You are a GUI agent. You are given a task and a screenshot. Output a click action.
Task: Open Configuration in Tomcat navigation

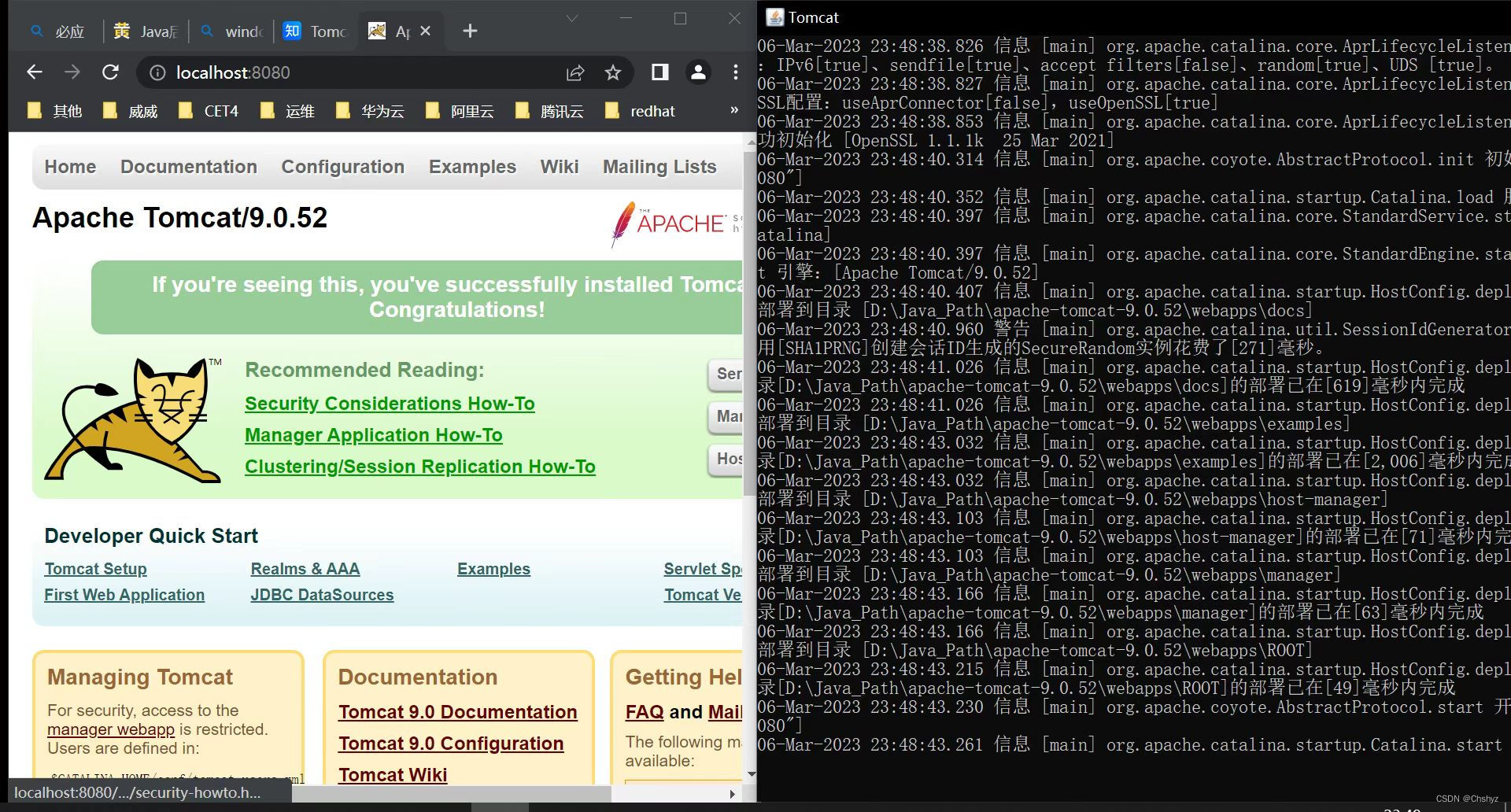343,167
